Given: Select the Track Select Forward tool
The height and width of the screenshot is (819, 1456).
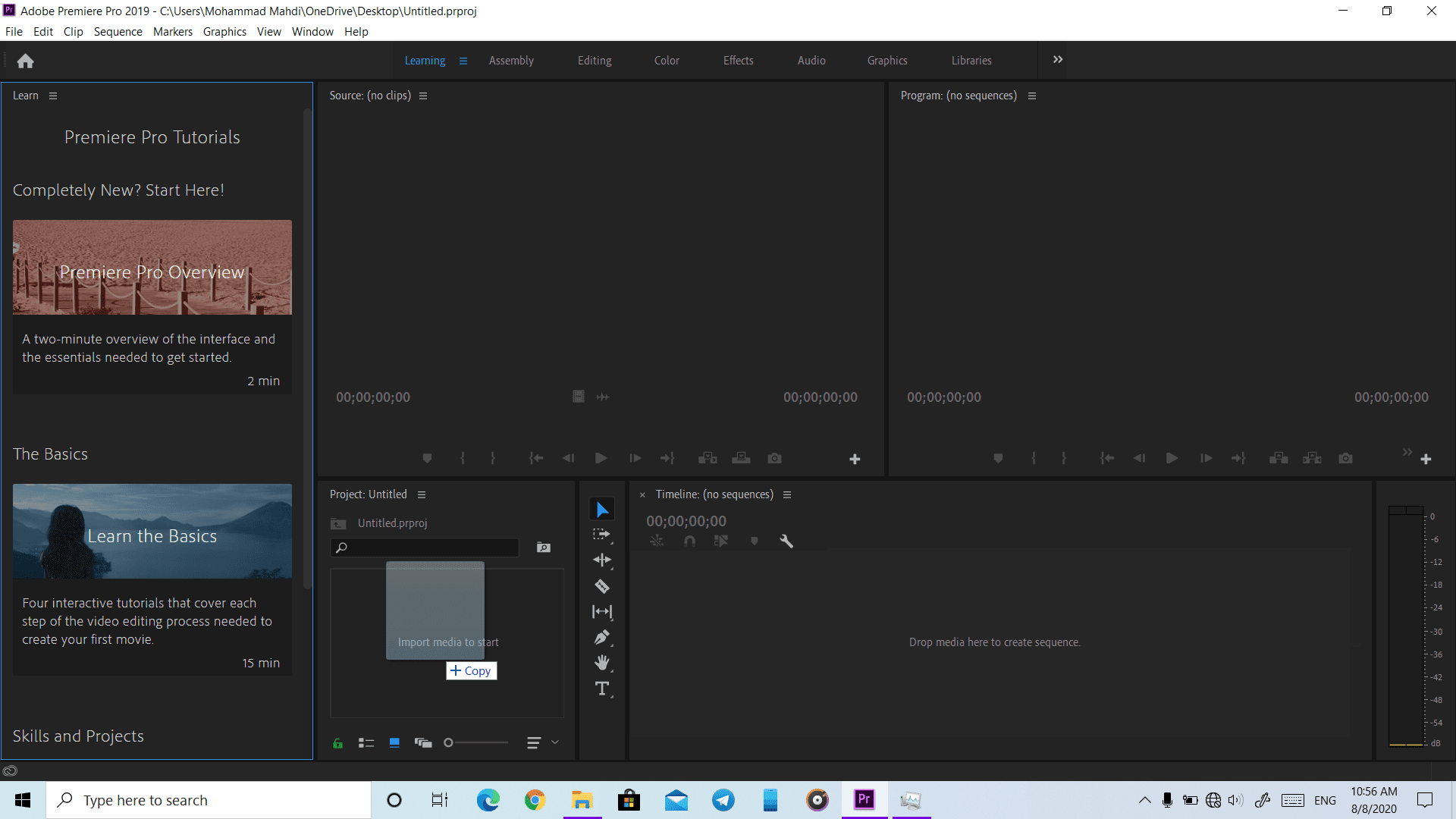Looking at the screenshot, I should pyautogui.click(x=601, y=535).
